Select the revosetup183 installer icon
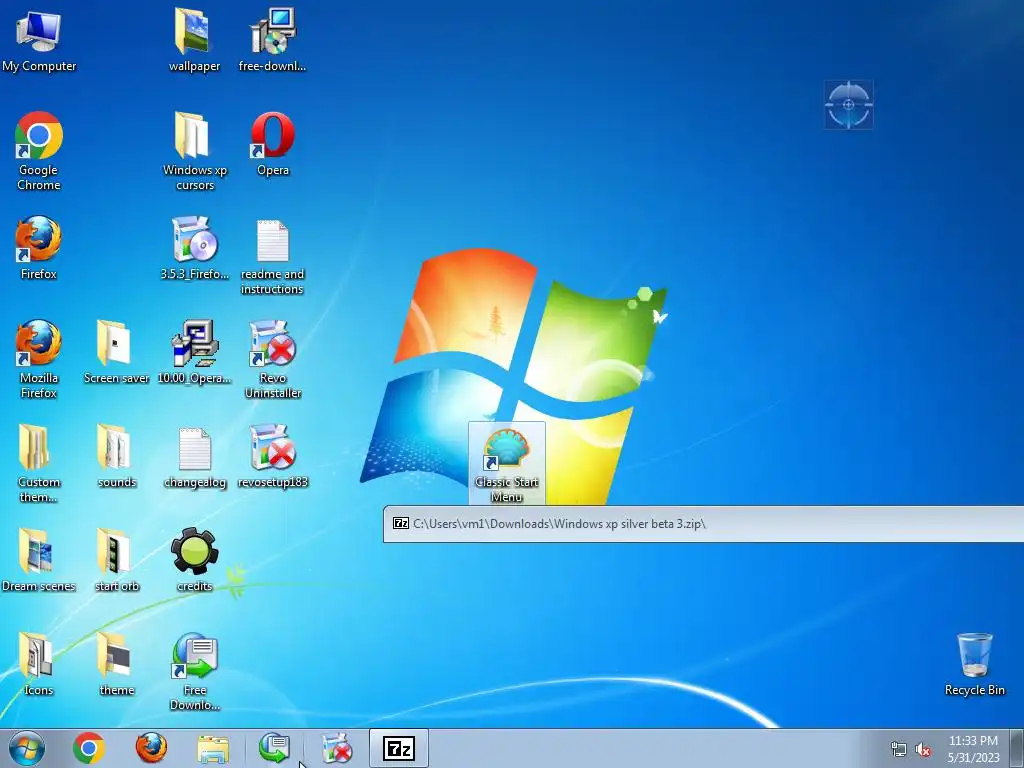This screenshot has width=1024, height=768. (272, 457)
